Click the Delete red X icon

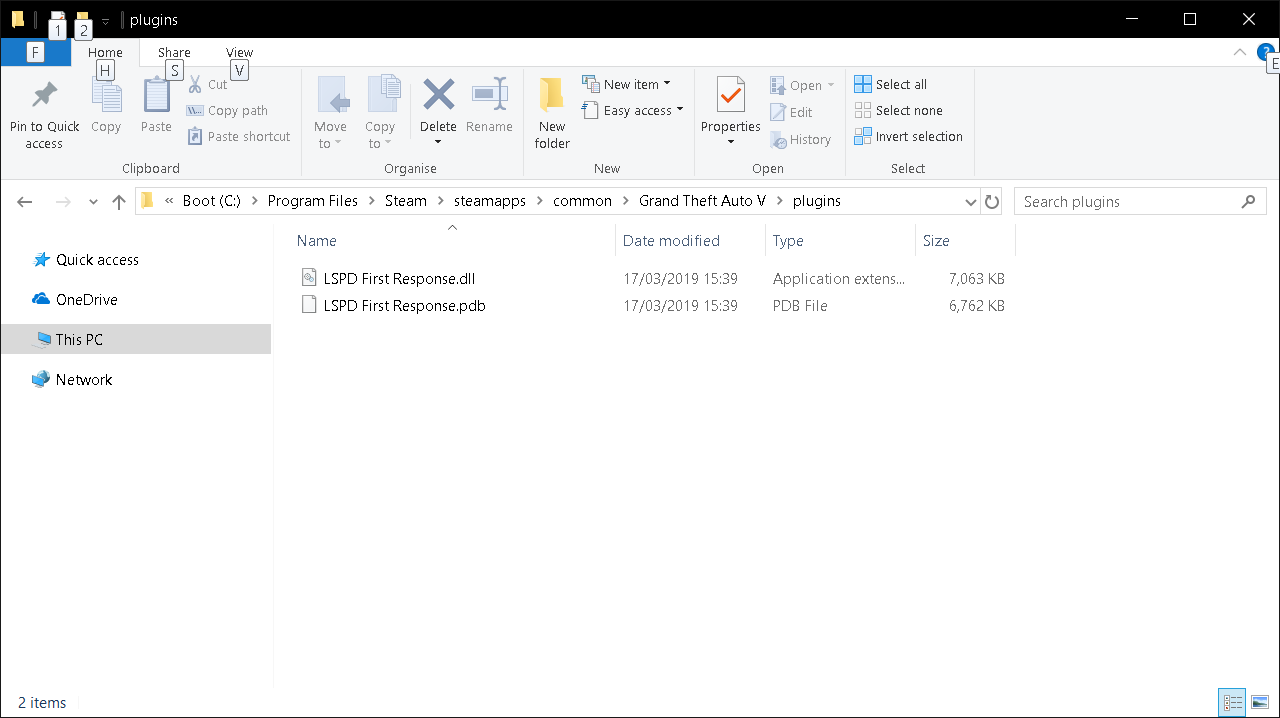[438, 96]
